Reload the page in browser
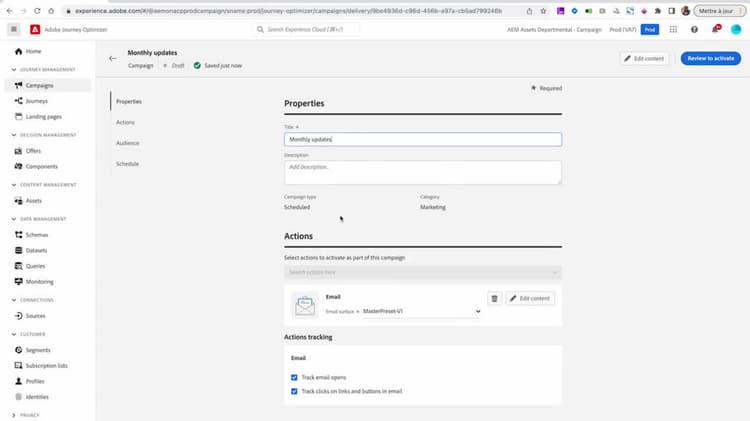This screenshot has width=750, height=421. [x=37, y=11]
